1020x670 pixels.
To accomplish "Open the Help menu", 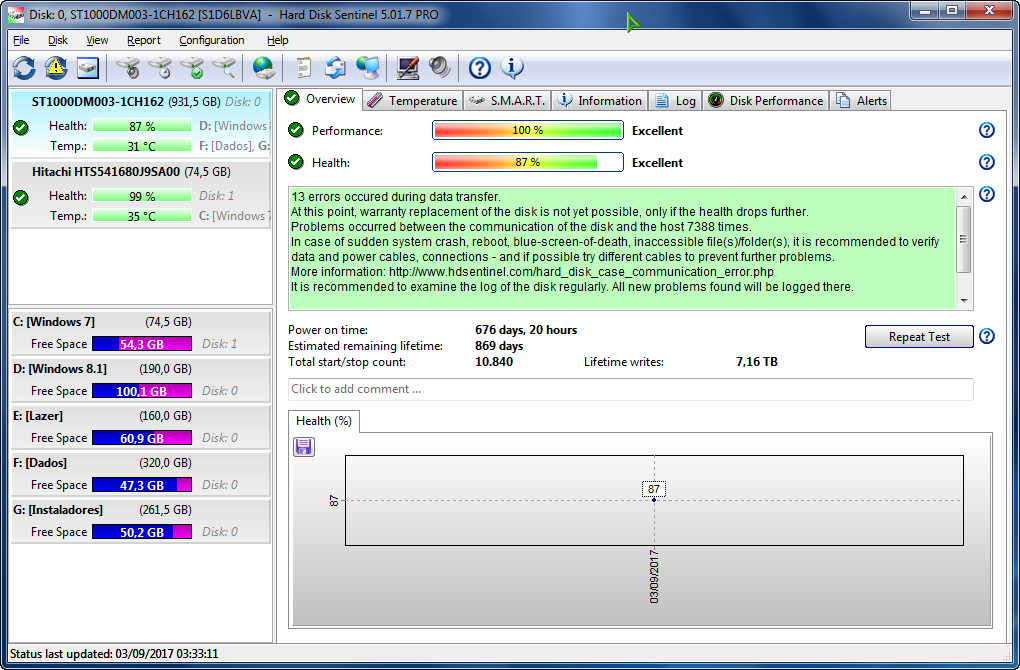I will pyautogui.click(x=277, y=40).
